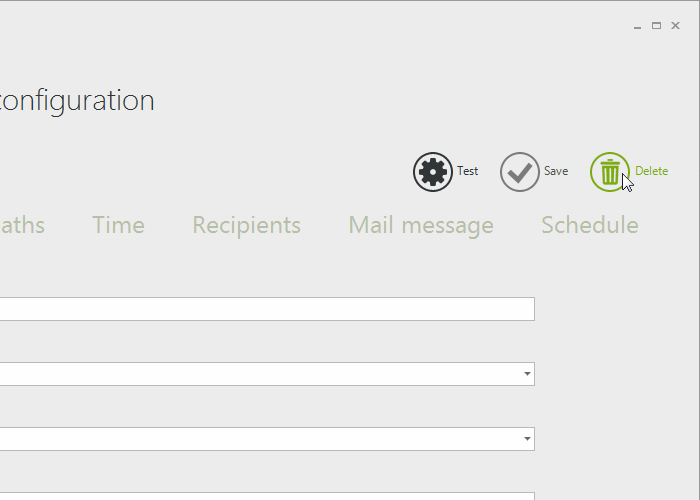The height and width of the screenshot is (500, 700).
Task: Expand the upper dropdown arrow
Action: point(527,374)
